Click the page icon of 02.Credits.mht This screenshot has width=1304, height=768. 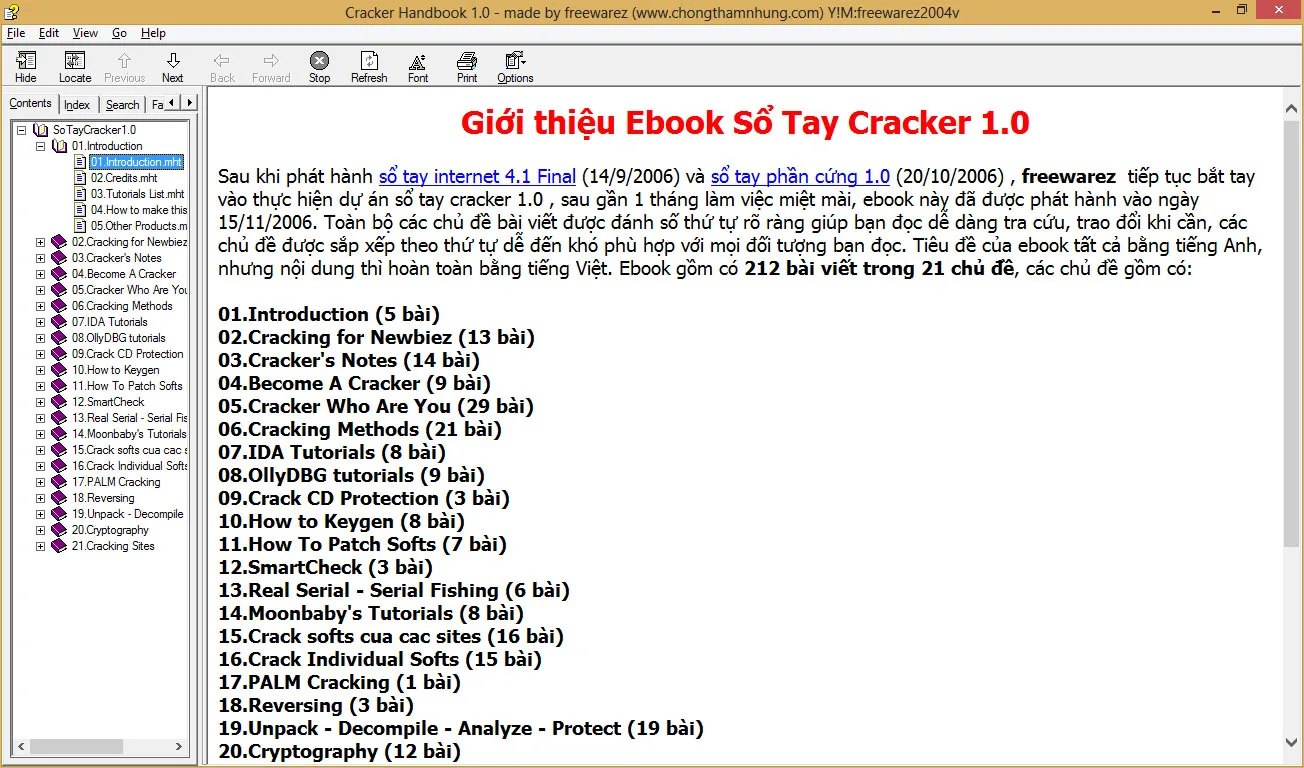(82, 178)
